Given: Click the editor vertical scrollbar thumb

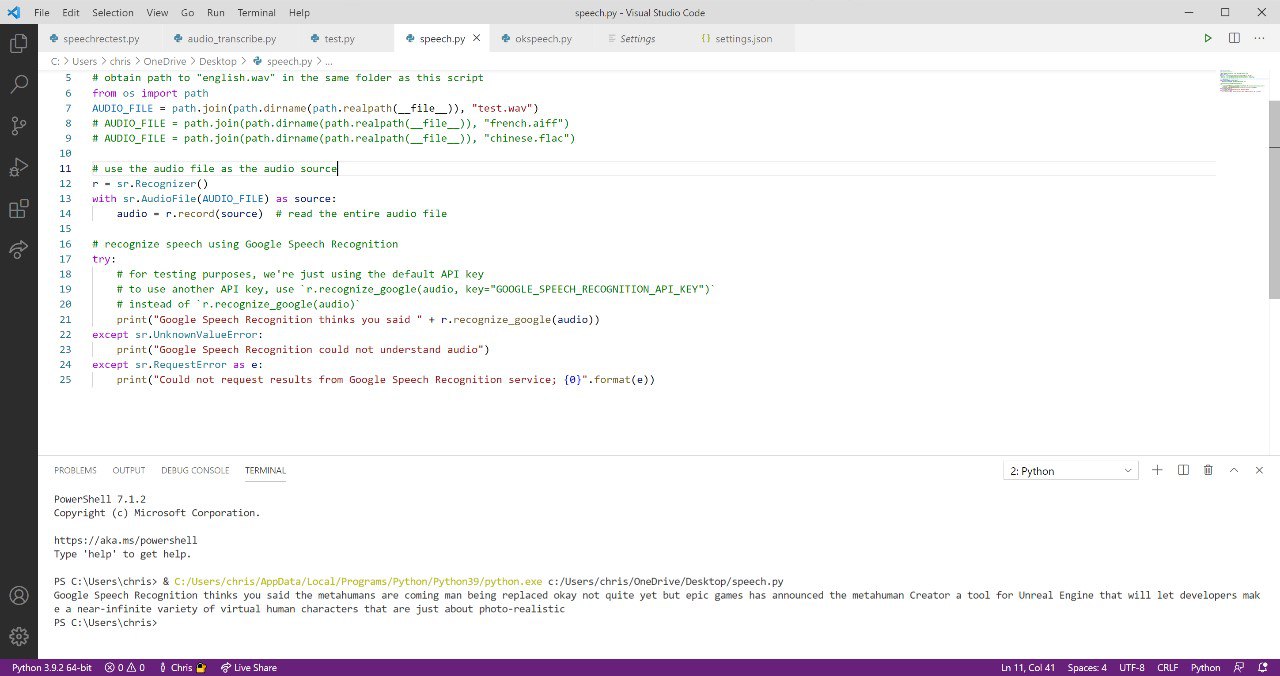Looking at the screenshot, I should pyautogui.click(x=1274, y=198).
